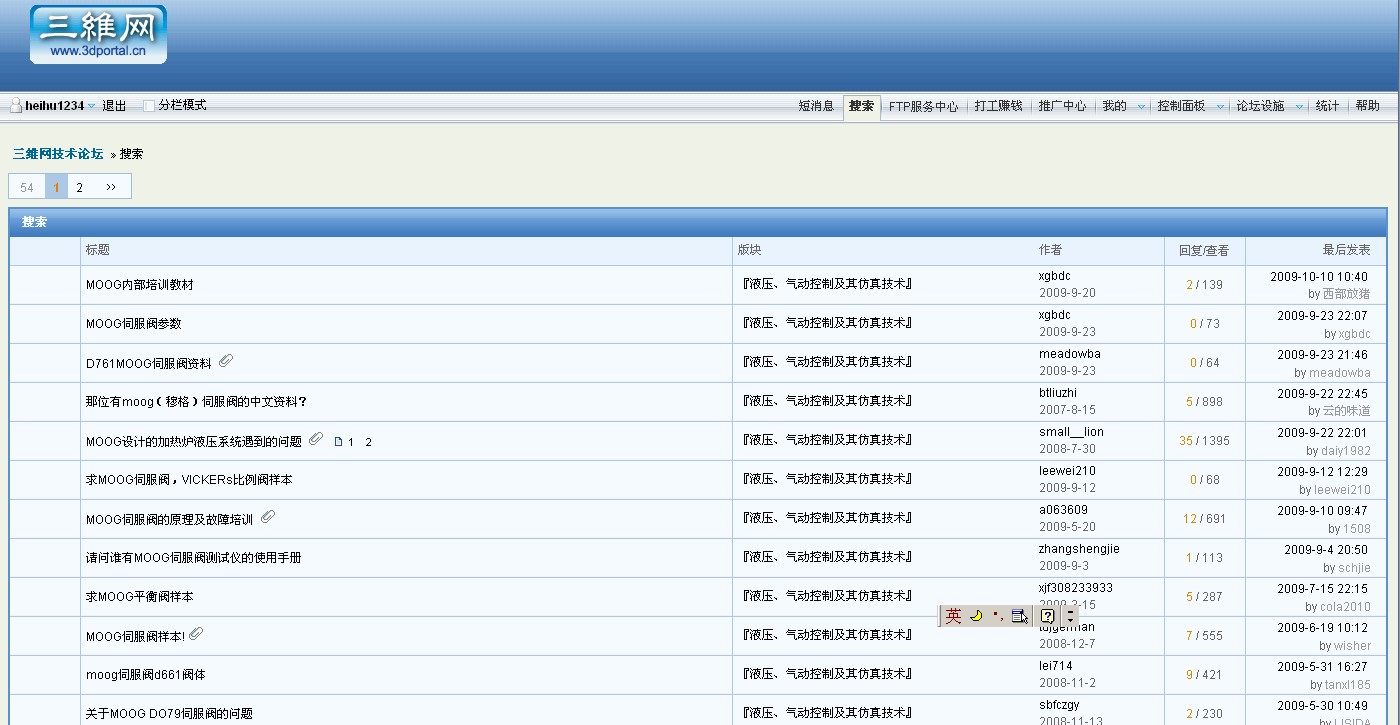Toggle half/full-width moon icon on IME bar
The height and width of the screenshot is (725, 1400).
click(x=976, y=616)
